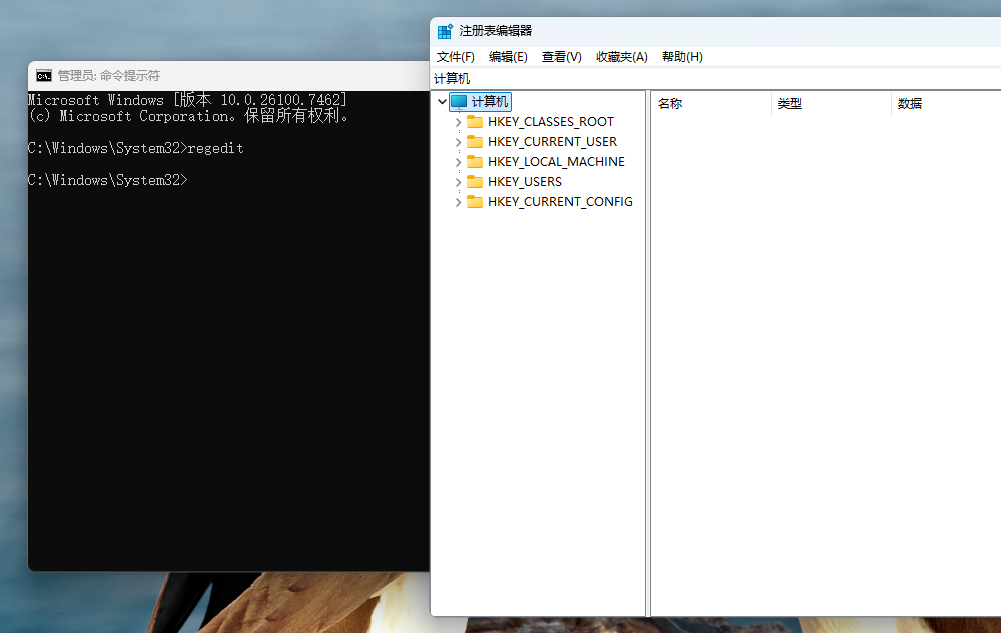Expand HKEY_LOCAL_MACHINE branch
This screenshot has width=1001, height=633.
click(x=458, y=162)
